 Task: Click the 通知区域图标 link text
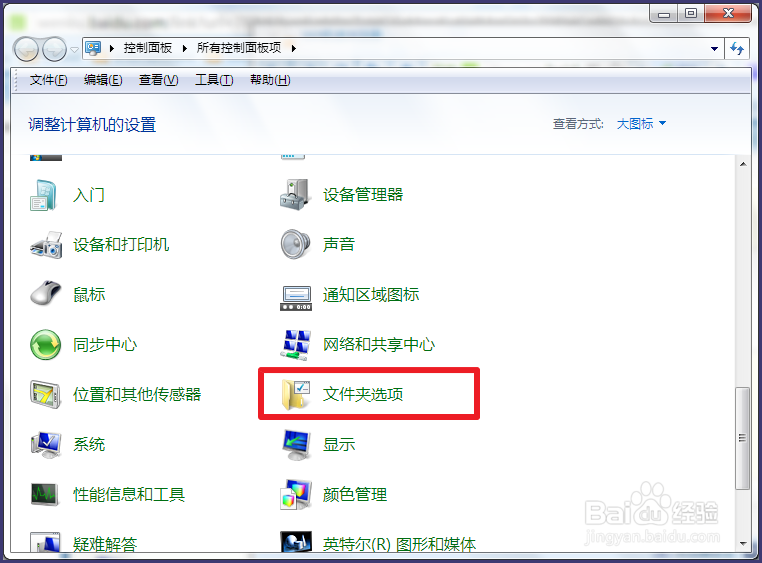coord(371,295)
